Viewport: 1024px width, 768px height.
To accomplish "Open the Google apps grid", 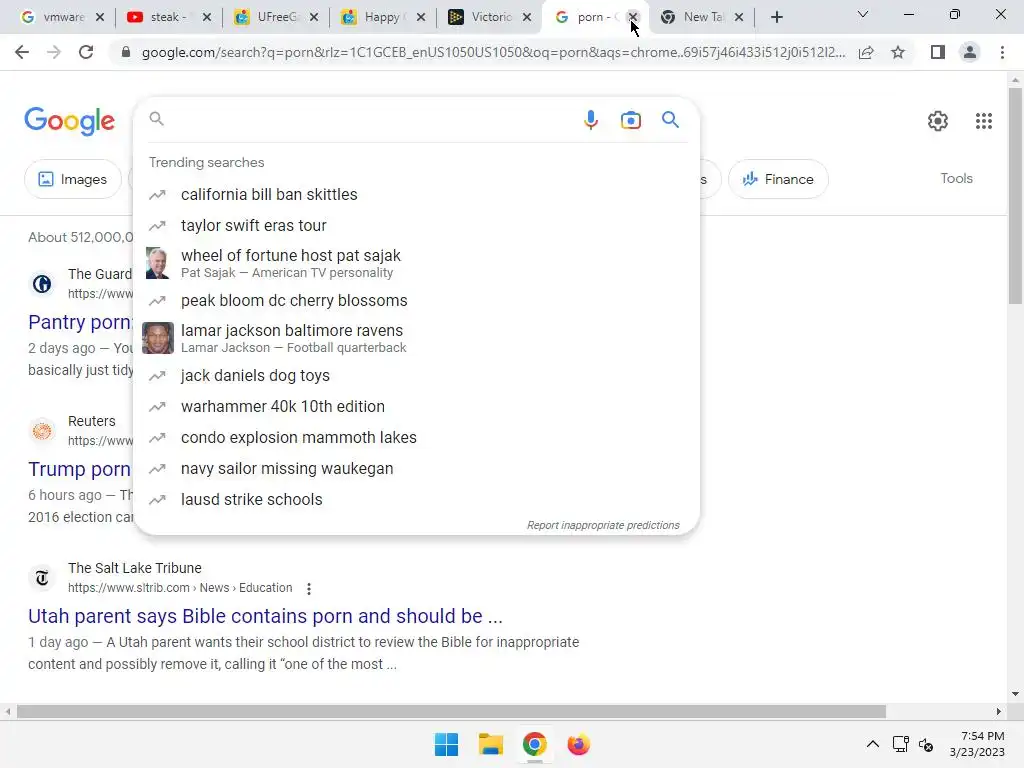I will [x=984, y=121].
